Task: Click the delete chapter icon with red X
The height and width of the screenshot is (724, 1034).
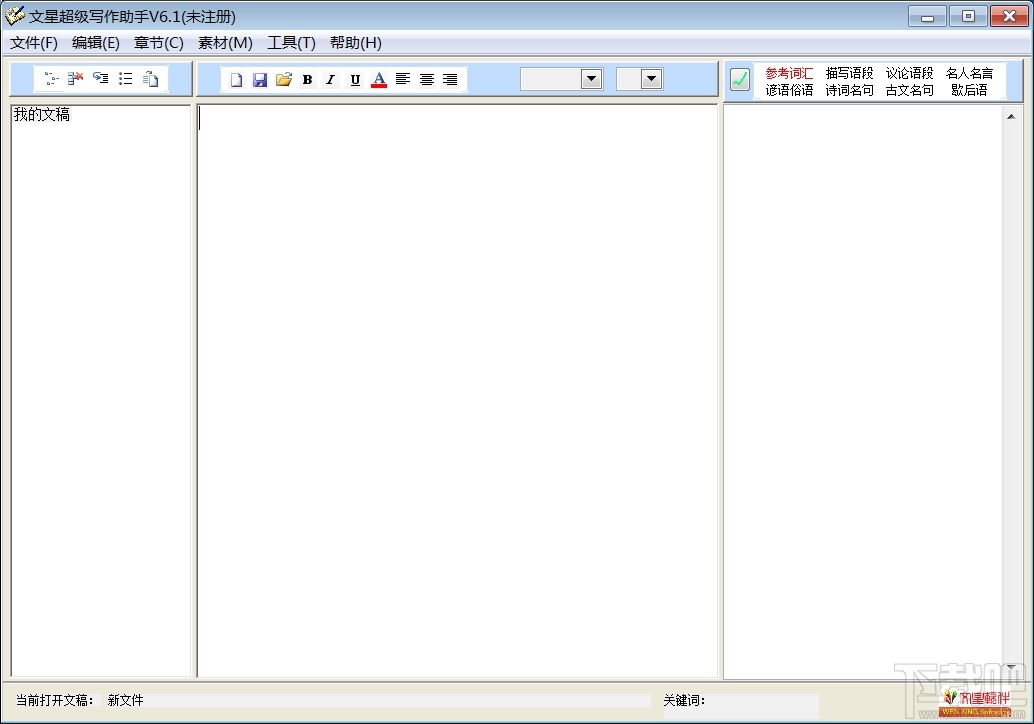Action: (76, 79)
